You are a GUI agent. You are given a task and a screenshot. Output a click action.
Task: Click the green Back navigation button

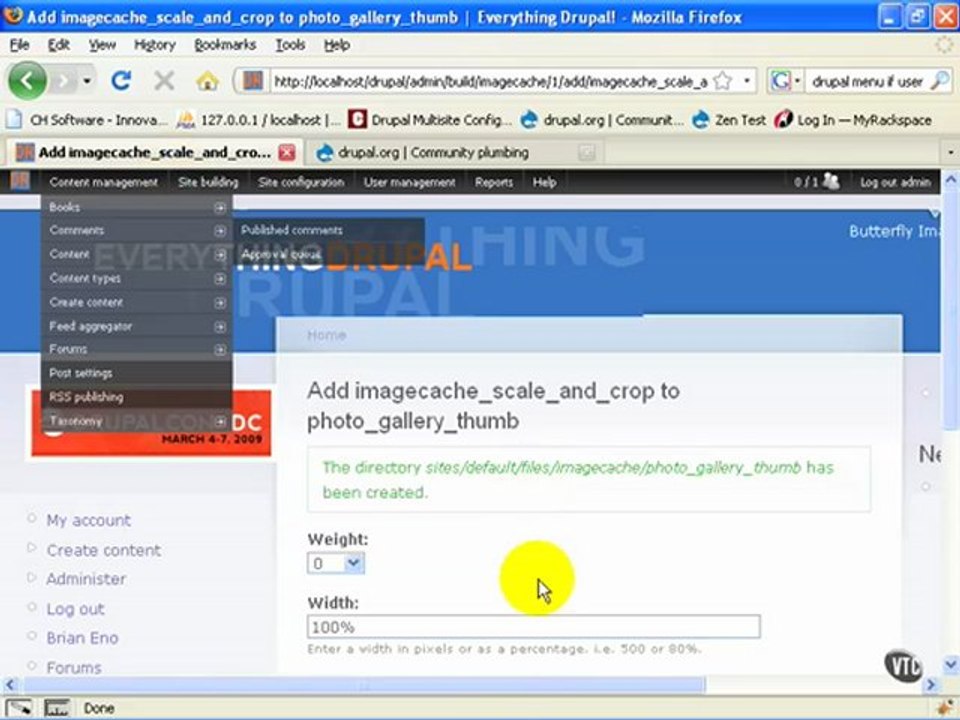coord(27,80)
